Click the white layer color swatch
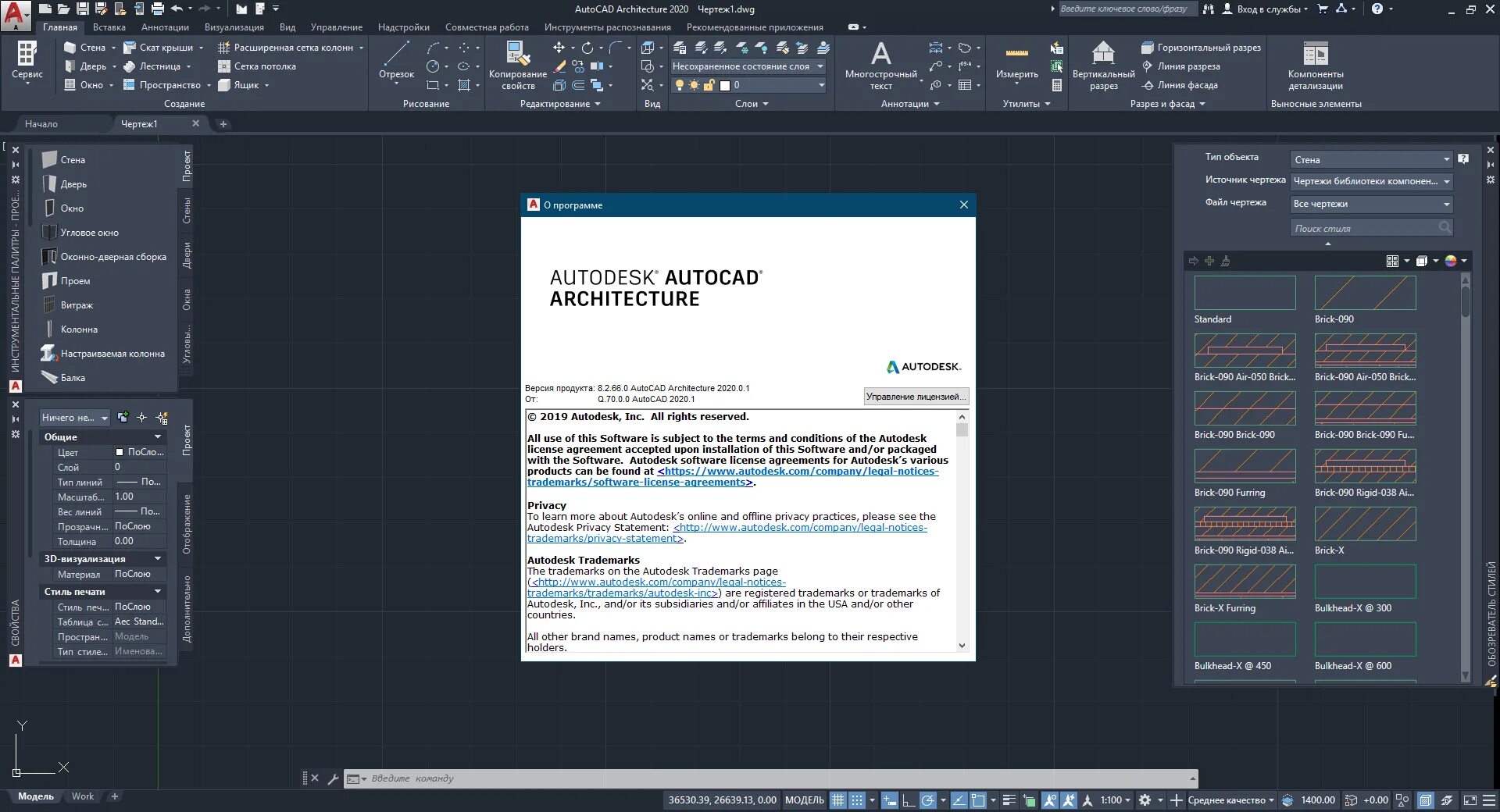This screenshot has width=1500, height=812. [x=725, y=85]
